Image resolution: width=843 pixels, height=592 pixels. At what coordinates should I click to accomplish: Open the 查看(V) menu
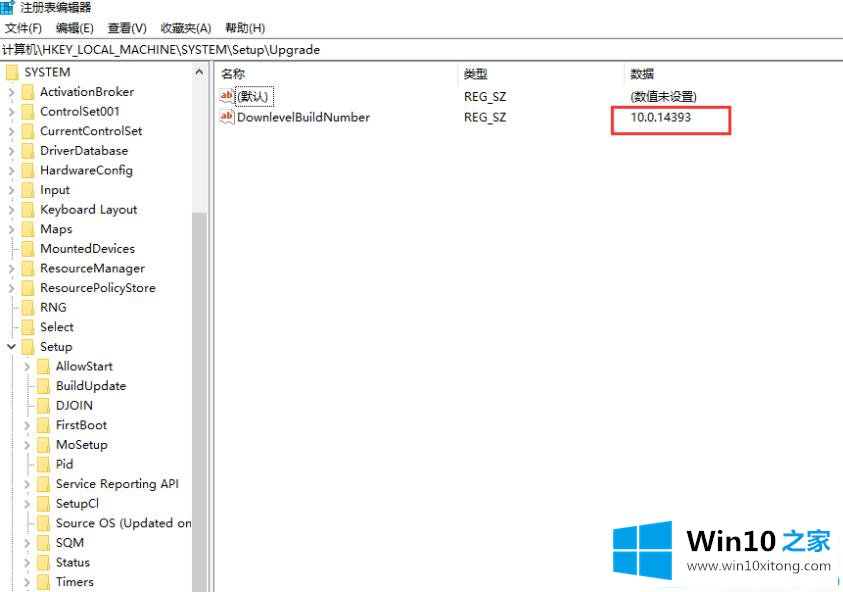(127, 28)
